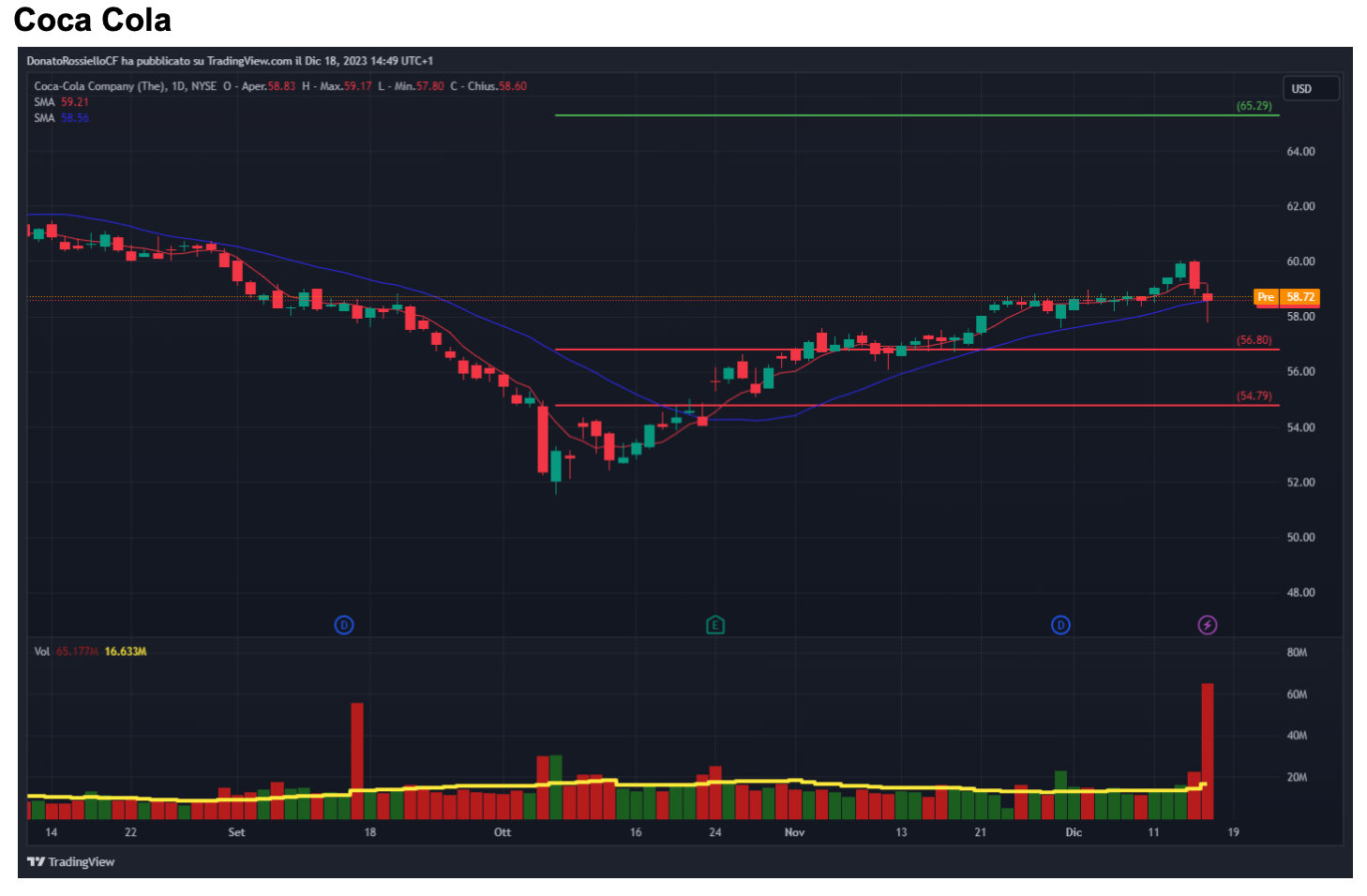The height and width of the screenshot is (896, 1367).
Task: Select the 58.72 current price label
Action: click(1300, 297)
